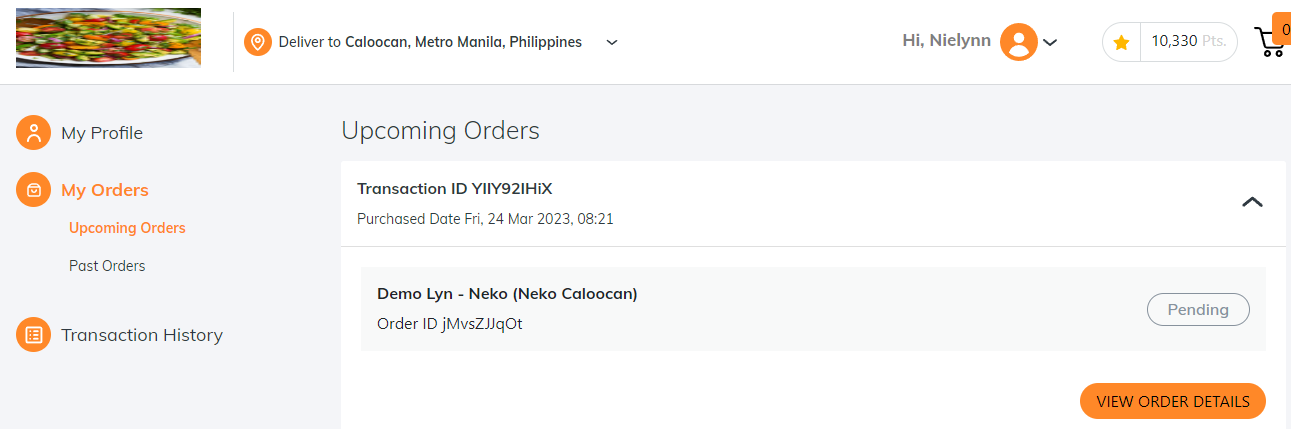Image resolution: width=1291 pixels, height=429 pixels.
Task: Click the Pending status badge
Action: (x=1198, y=310)
